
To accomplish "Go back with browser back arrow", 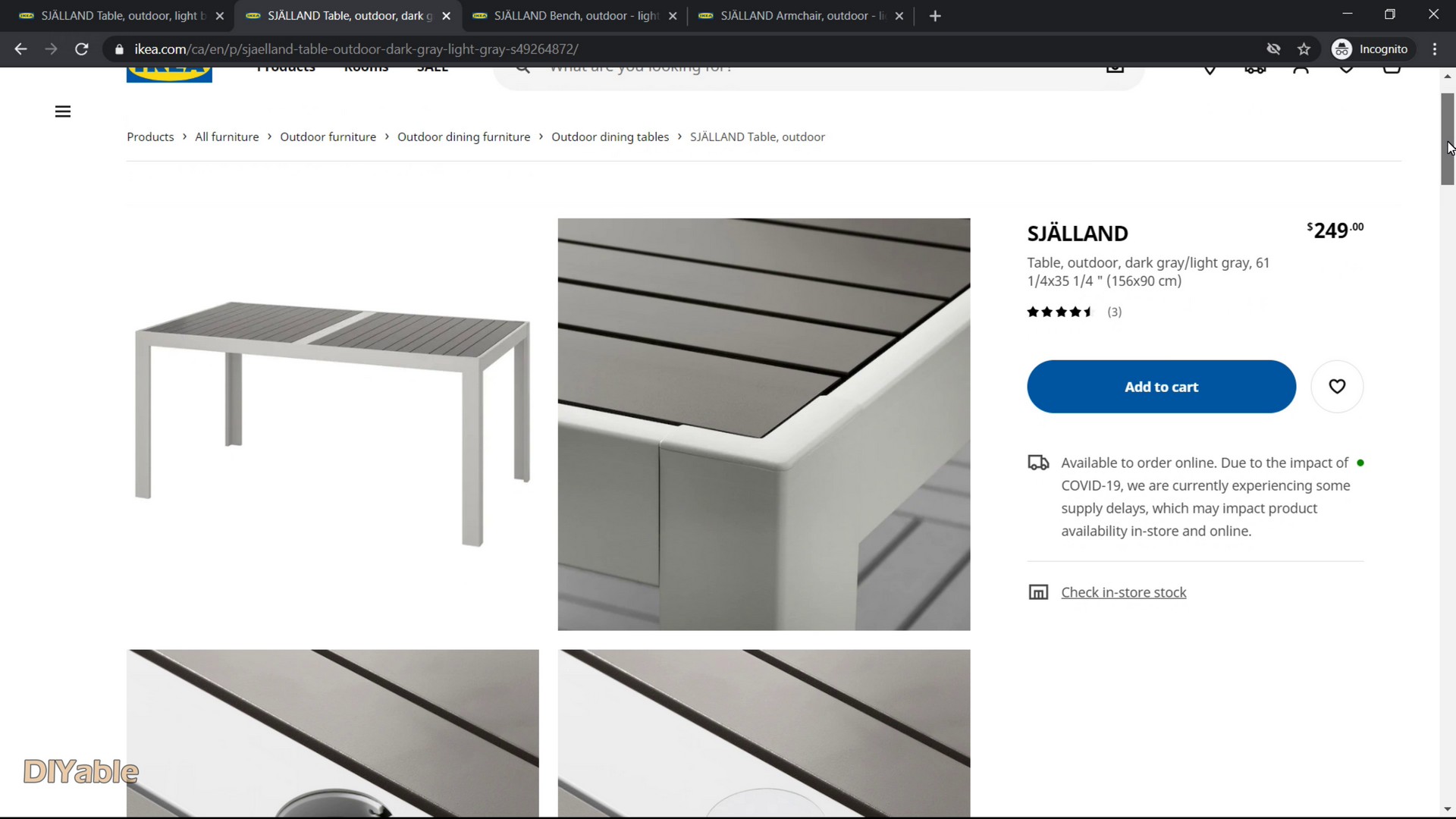I will [x=20, y=49].
